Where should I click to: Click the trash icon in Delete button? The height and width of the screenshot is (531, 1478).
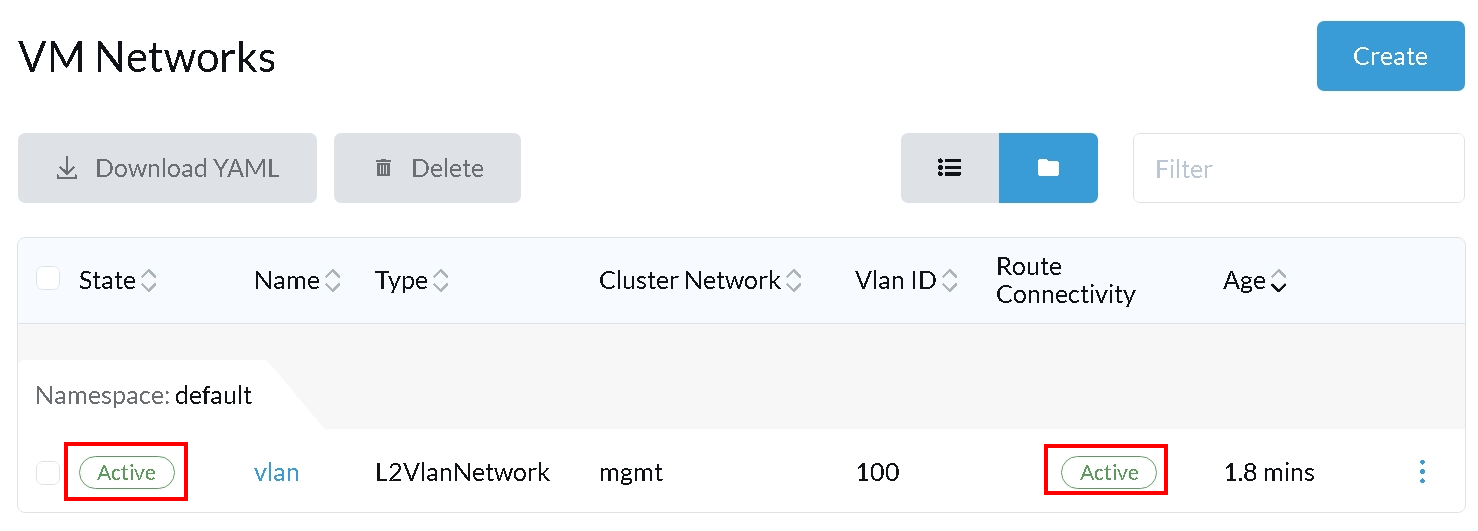click(383, 168)
